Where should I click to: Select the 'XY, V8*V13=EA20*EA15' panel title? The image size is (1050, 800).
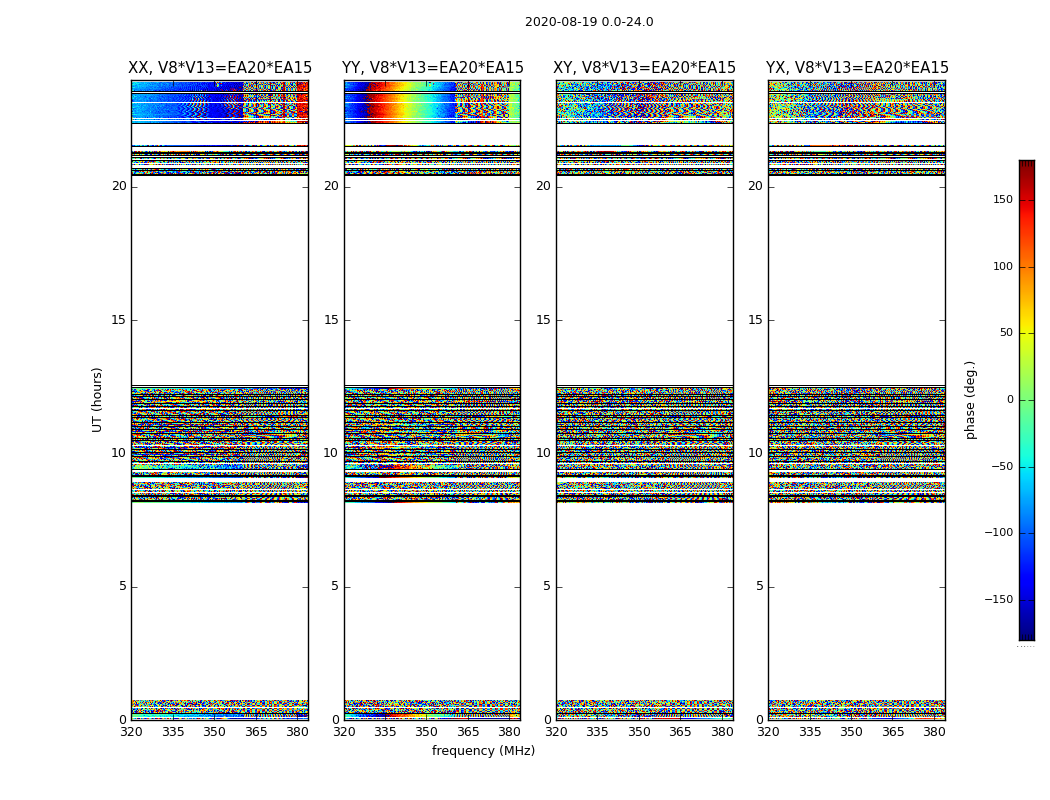(x=644, y=68)
